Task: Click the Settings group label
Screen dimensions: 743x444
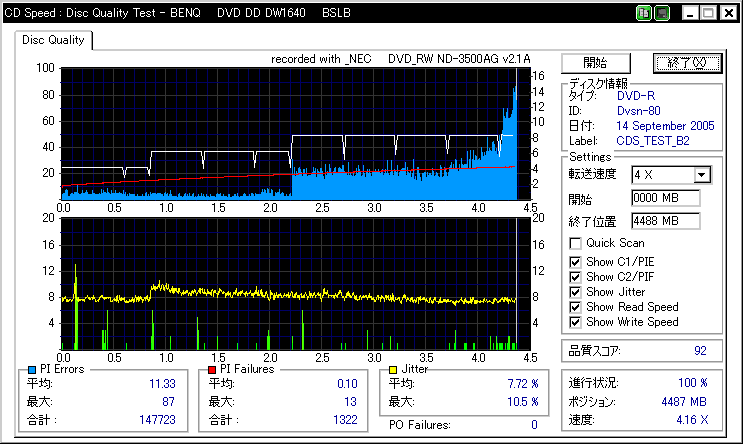Action: point(590,157)
